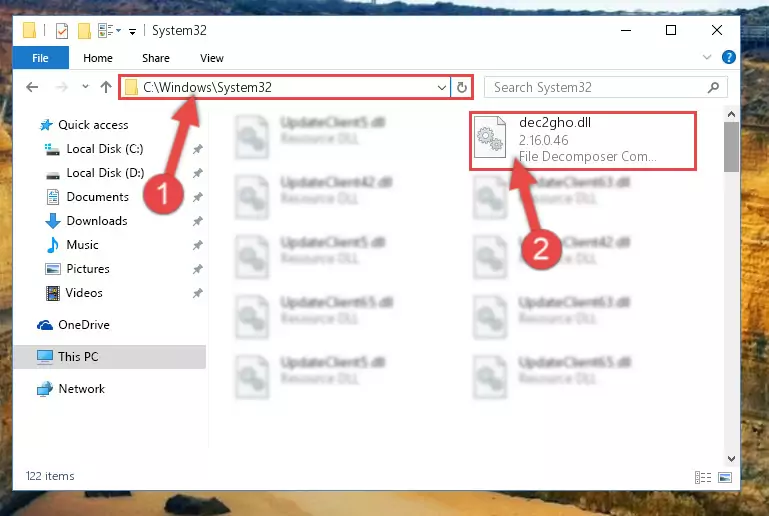
Task: Click the pin icon next to Local Disk (C:)
Action: click(198, 149)
